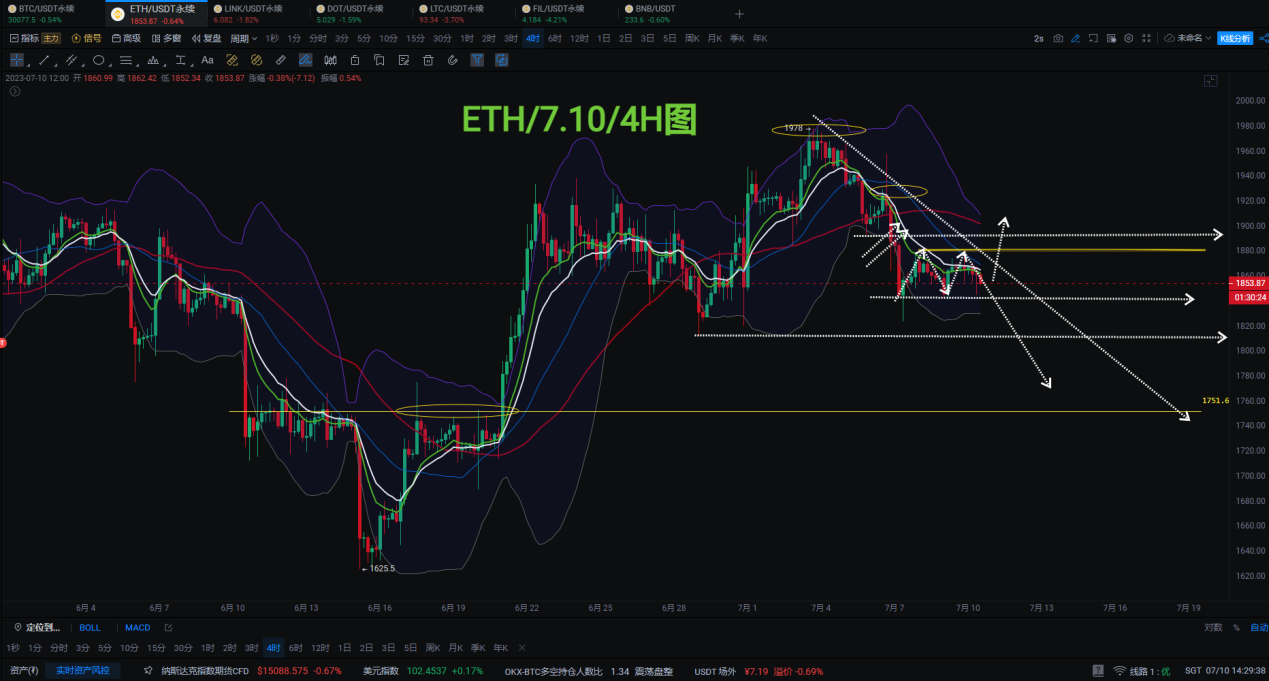Take a chart screenshot with camera icon
The width and height of the screenshot is (1269, 681).
[x=1058, y=38]
